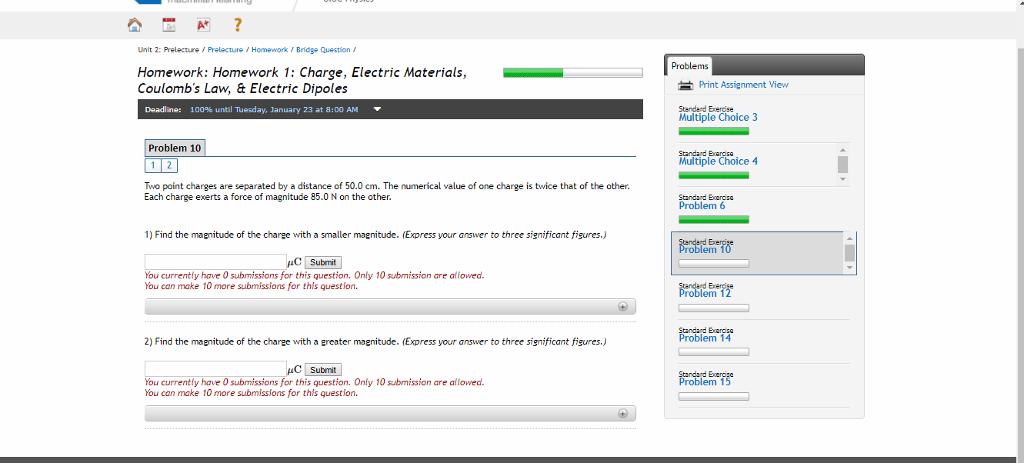The height and width of the screenshot is (463, 1024).
Task: Switch to part 2 of Problem 10
Action: pos(168,164)
